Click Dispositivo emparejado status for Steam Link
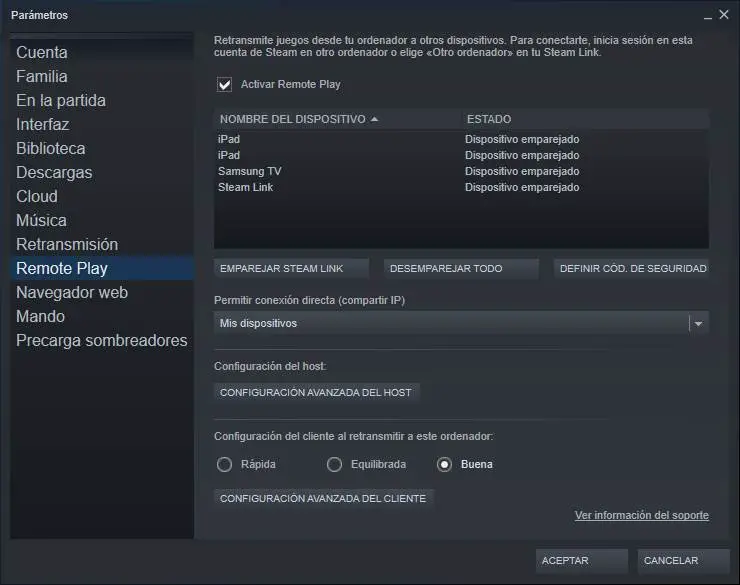 [x=522, y=187]
